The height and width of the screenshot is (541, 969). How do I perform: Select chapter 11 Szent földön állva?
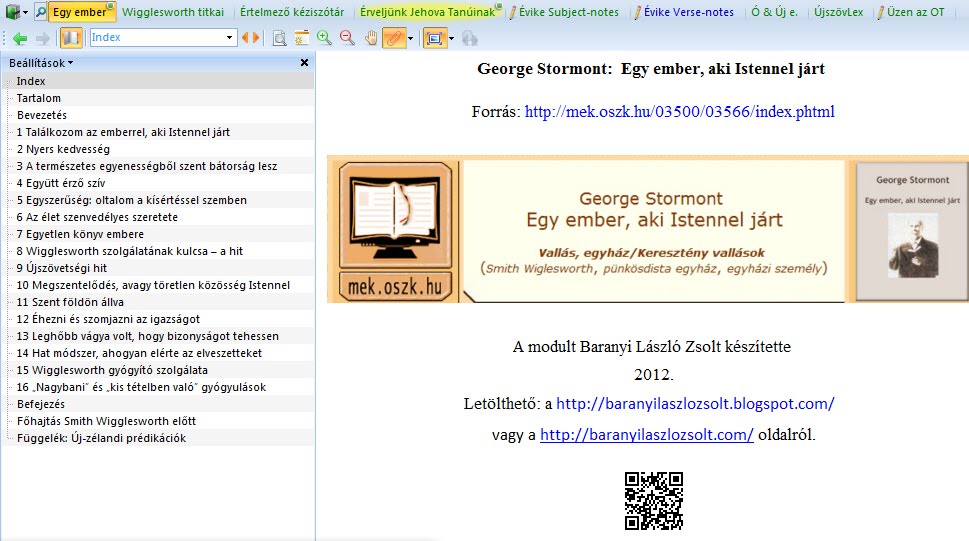pyautogui.click(x=70, y=302)
